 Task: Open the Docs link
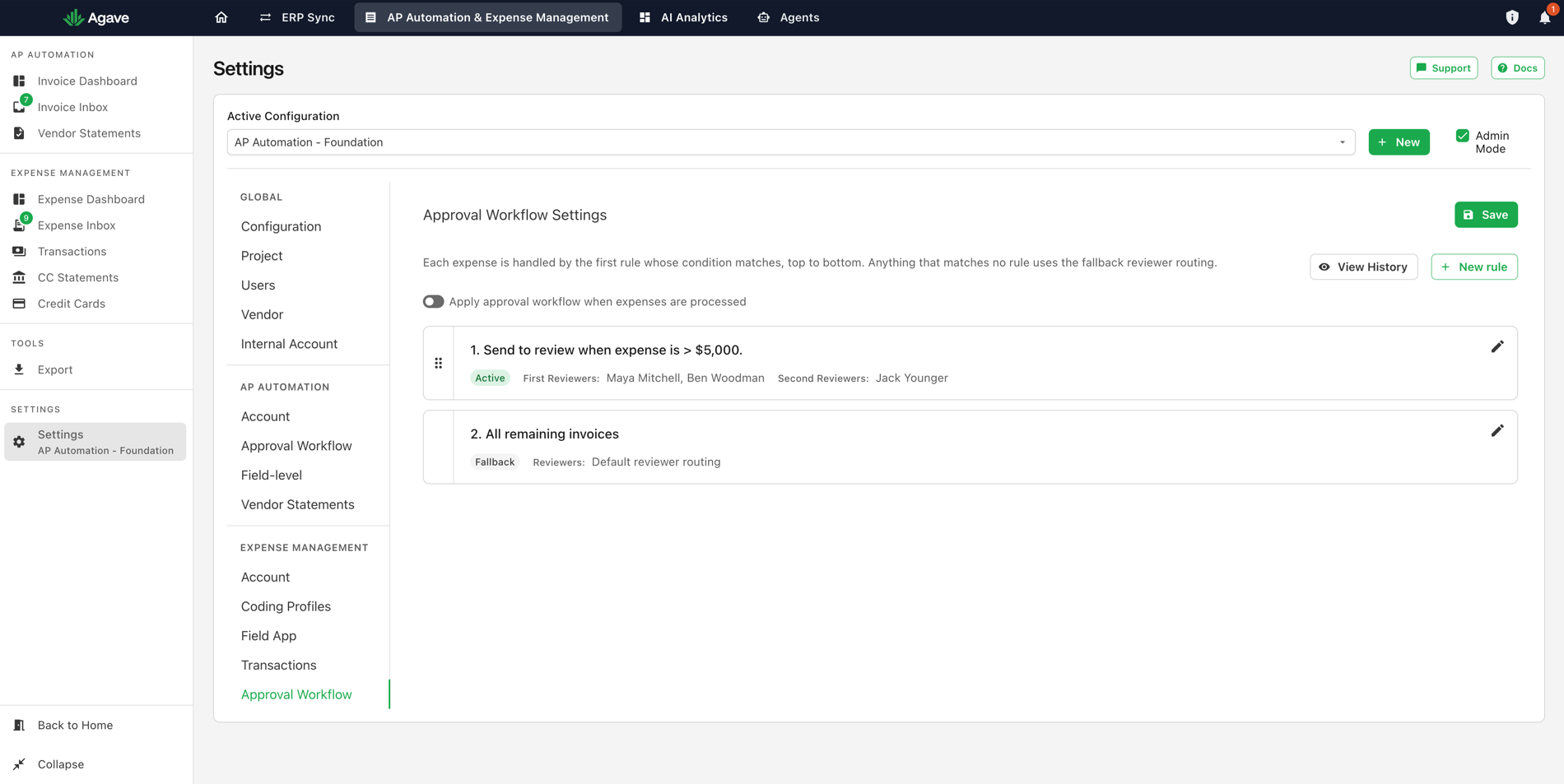click(1517, 68)
